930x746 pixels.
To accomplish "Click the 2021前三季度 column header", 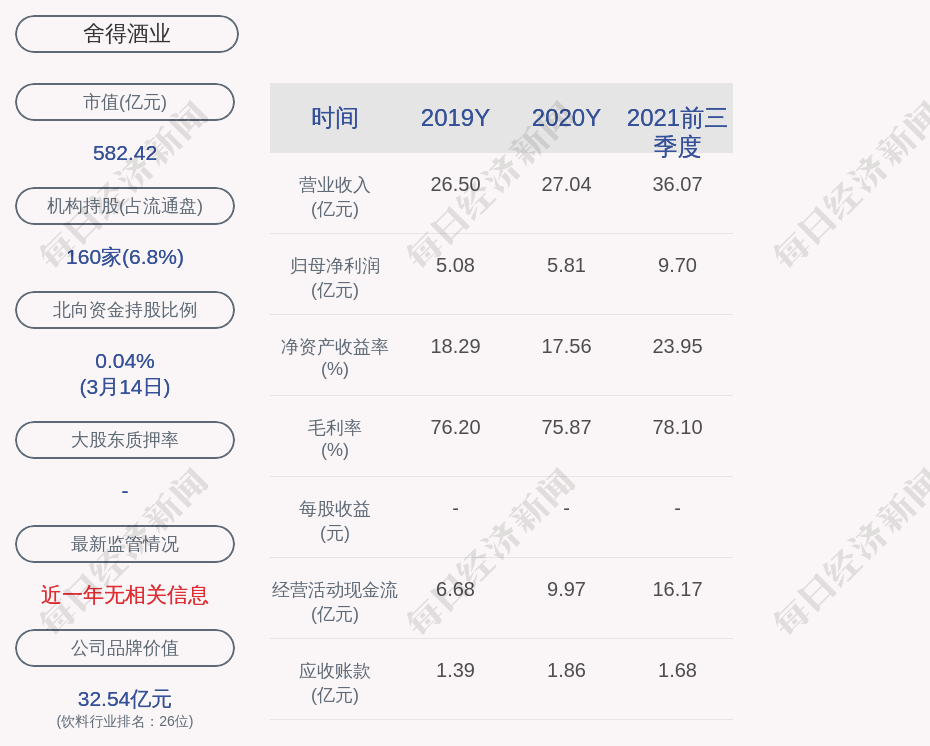I will [x=677, y=131].
